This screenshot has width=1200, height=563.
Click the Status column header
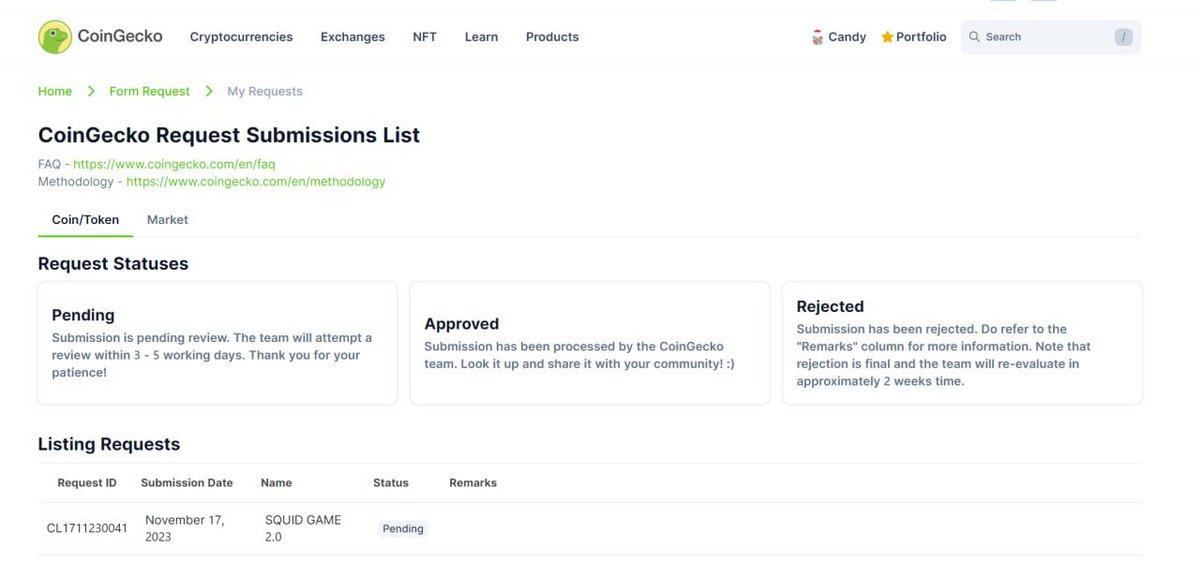coord(391,483)
